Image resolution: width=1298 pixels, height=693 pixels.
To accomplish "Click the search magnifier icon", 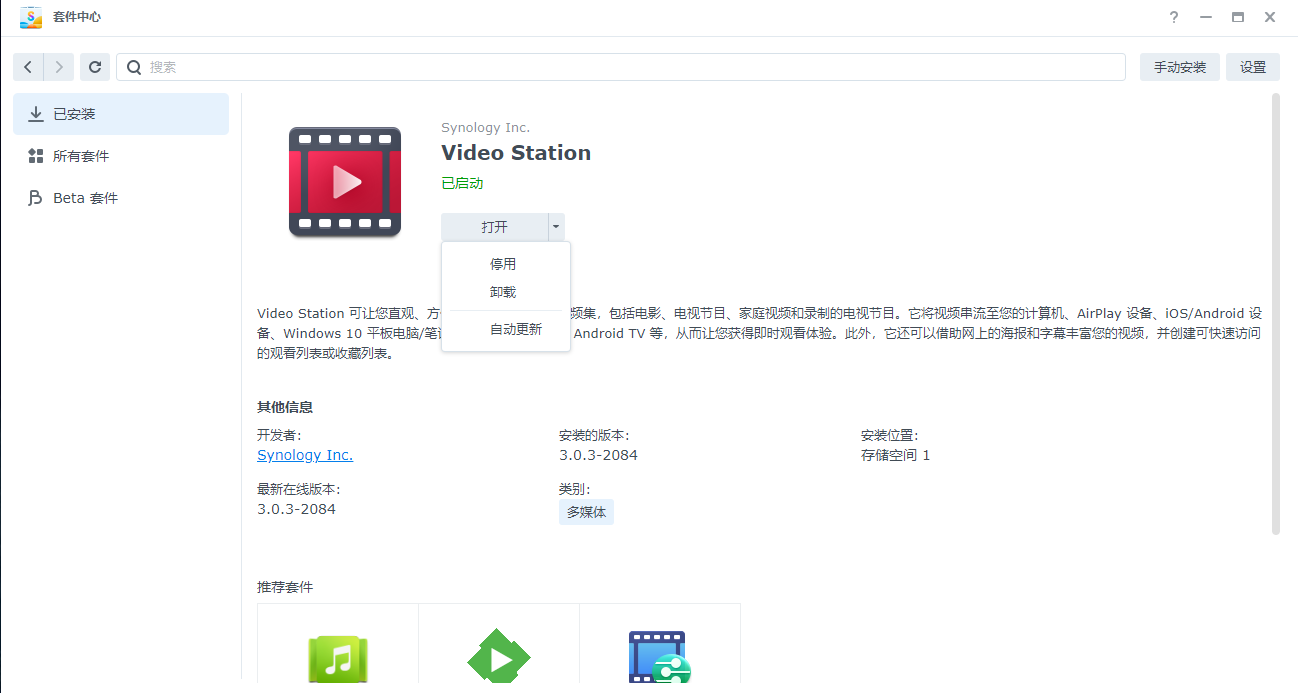I will point(134,67).
